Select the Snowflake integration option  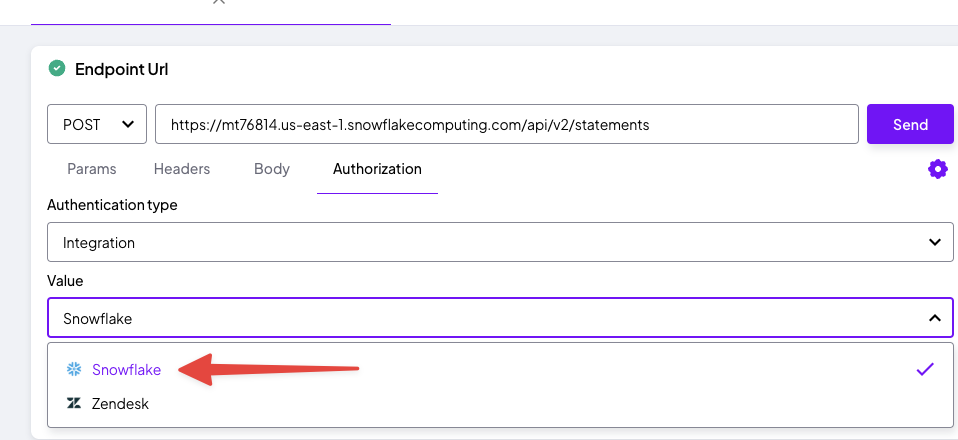[x=500, y=369]
